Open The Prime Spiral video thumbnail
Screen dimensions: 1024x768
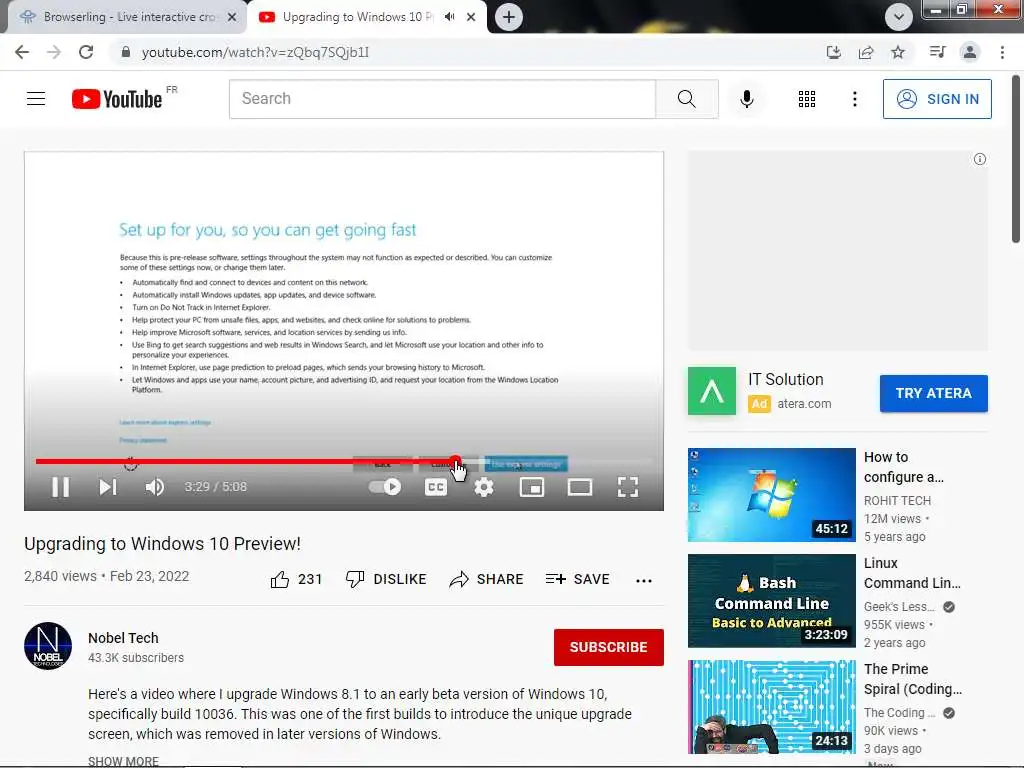tap(771, 707)
